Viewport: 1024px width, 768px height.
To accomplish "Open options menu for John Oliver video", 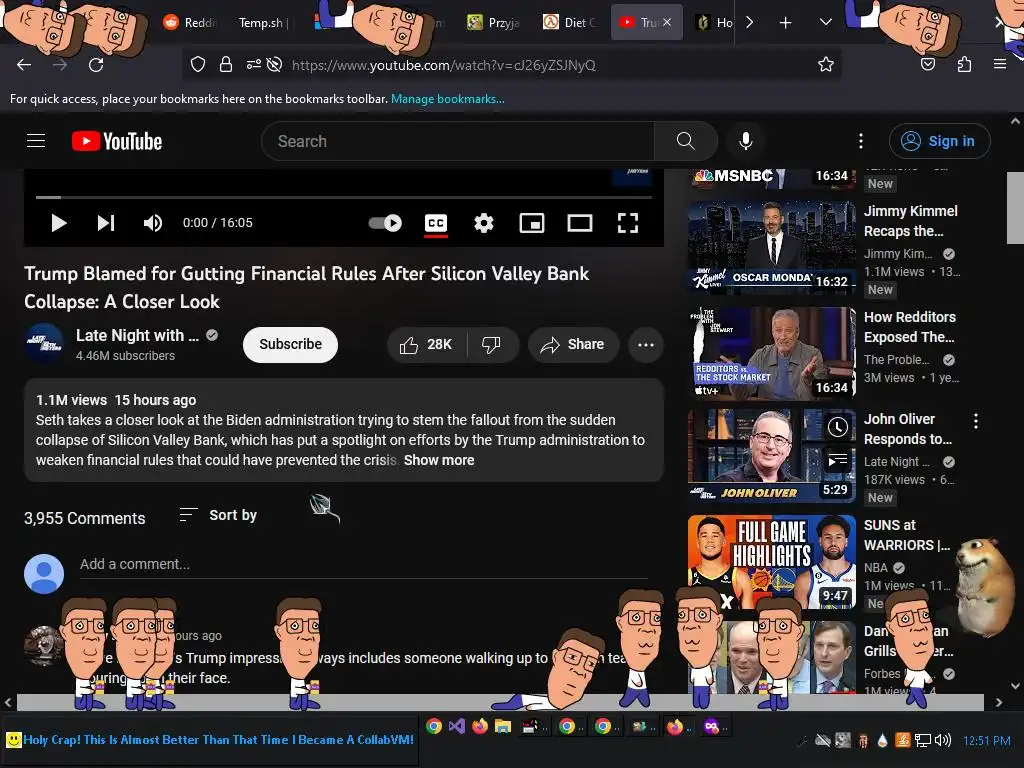I will coord(976,421).
